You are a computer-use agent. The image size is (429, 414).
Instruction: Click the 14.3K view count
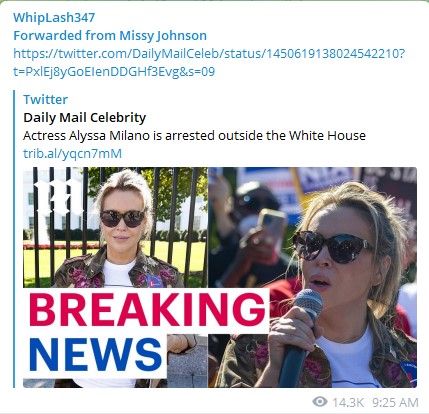click(x=348, y=402)
